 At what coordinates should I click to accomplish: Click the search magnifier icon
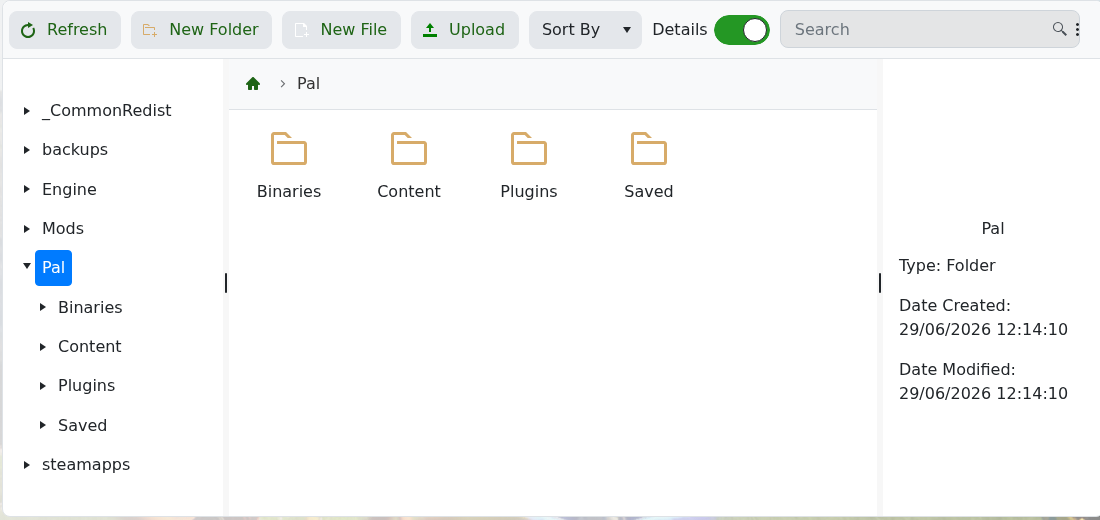tap(1059, 29)
